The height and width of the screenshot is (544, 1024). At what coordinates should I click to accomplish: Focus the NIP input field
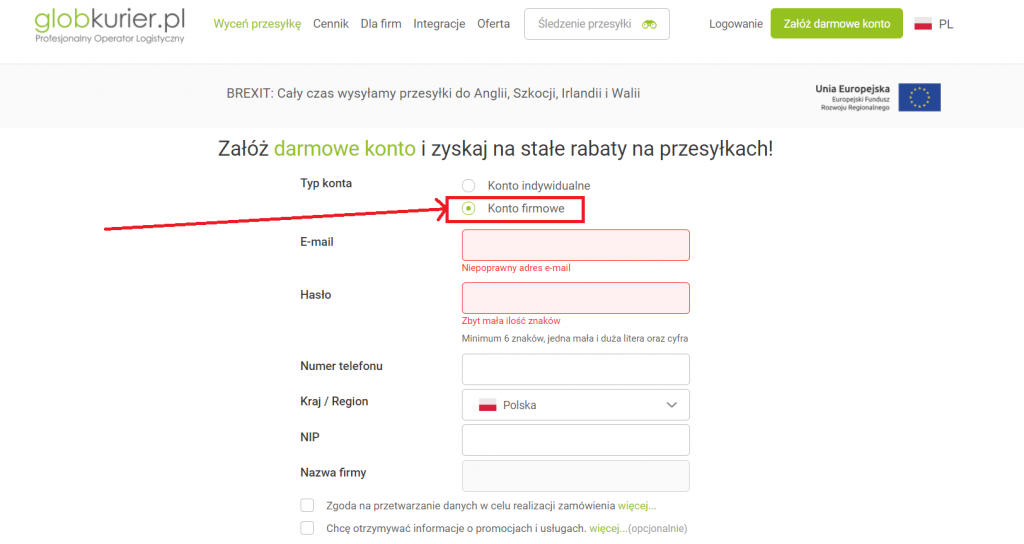point(575,440)
